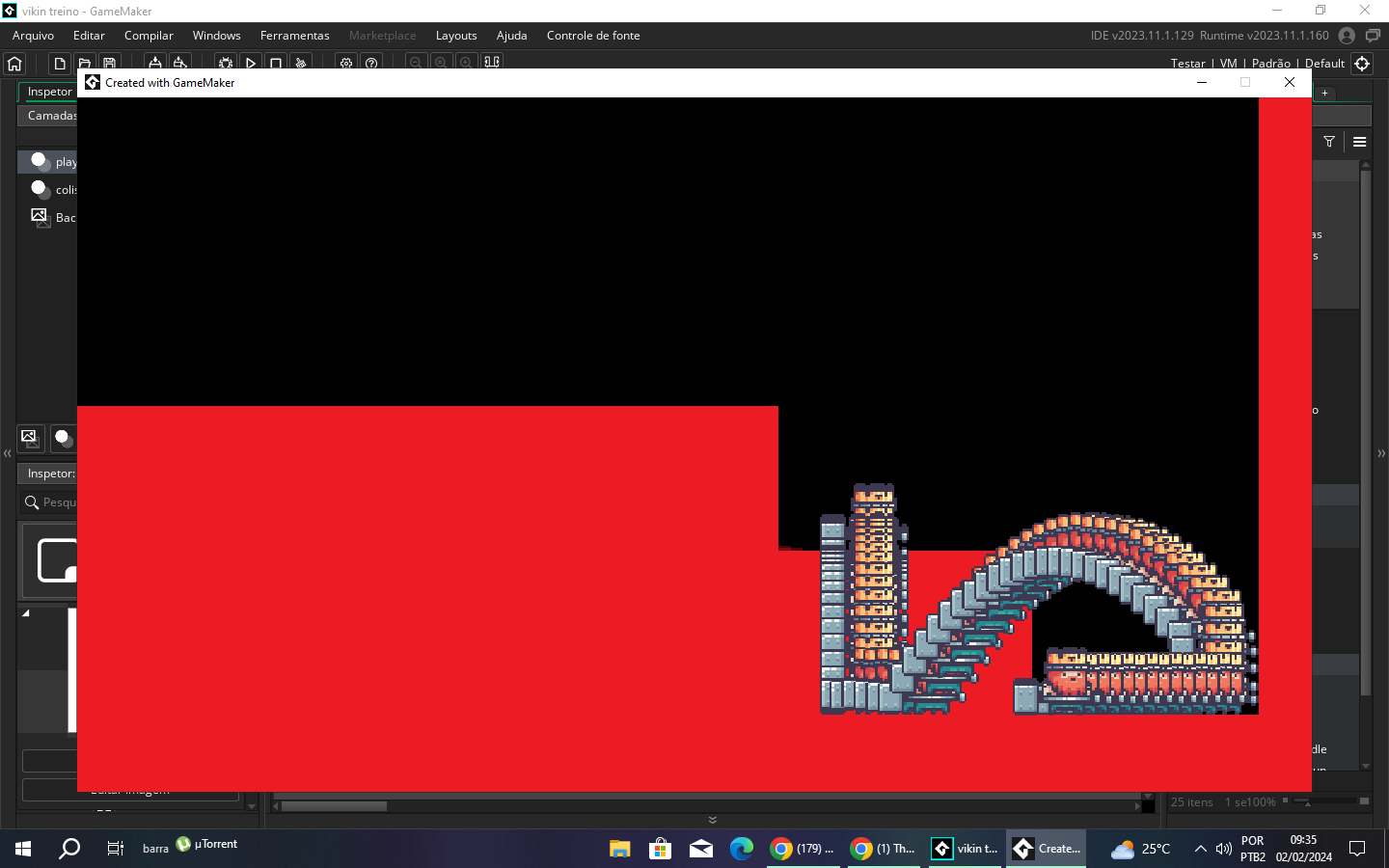Click the zoom reset magnifier icon
The width and height of the screenshot is (1389, 868).
[441, 64]
